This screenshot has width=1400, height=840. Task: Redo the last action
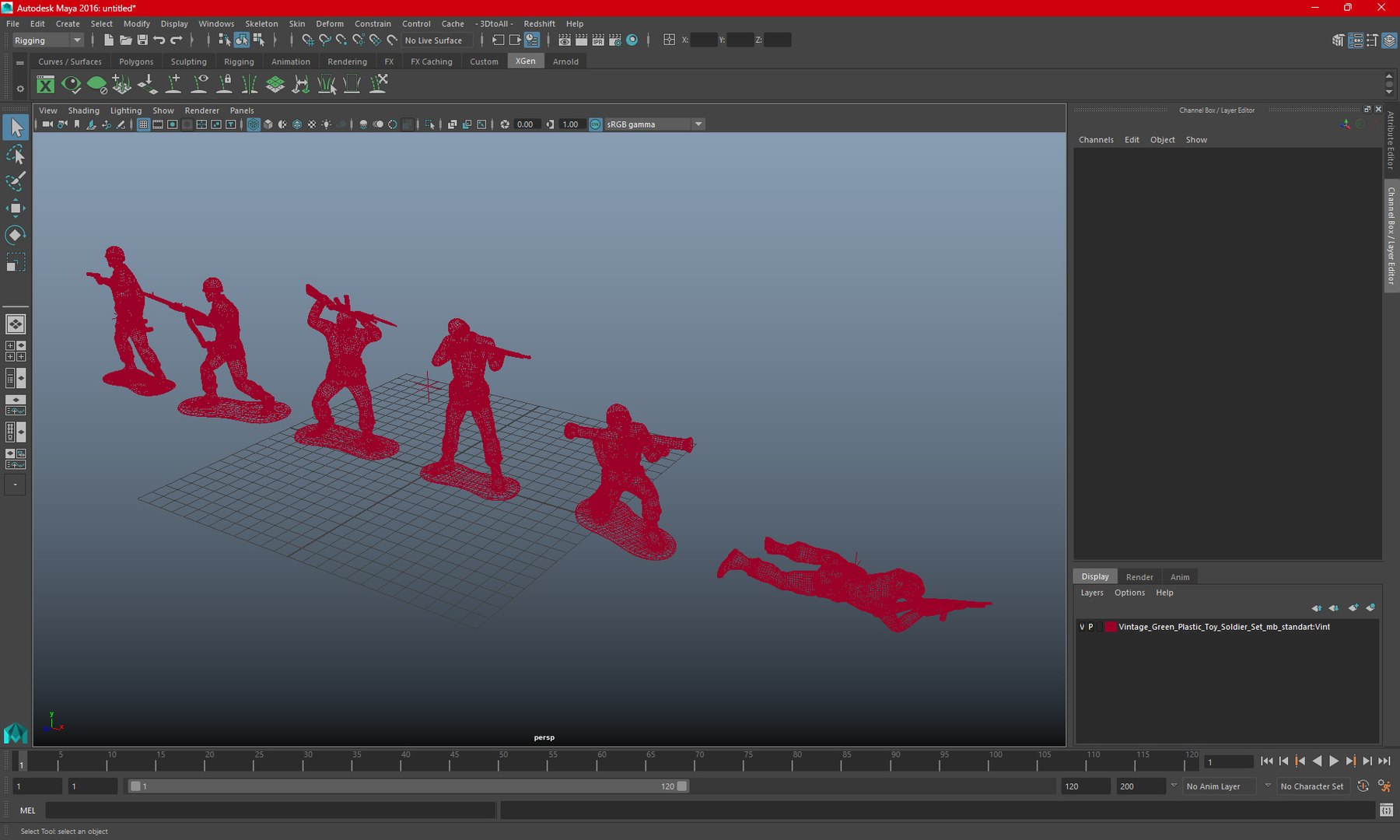177,40
